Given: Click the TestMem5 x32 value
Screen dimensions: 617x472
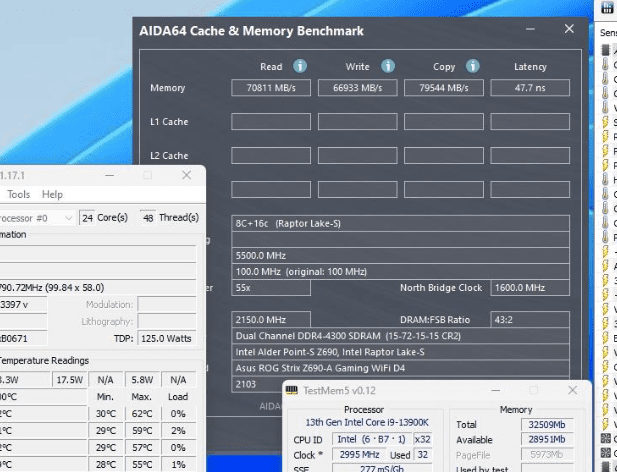Looking at the screenshot, I should click(423, 439).
